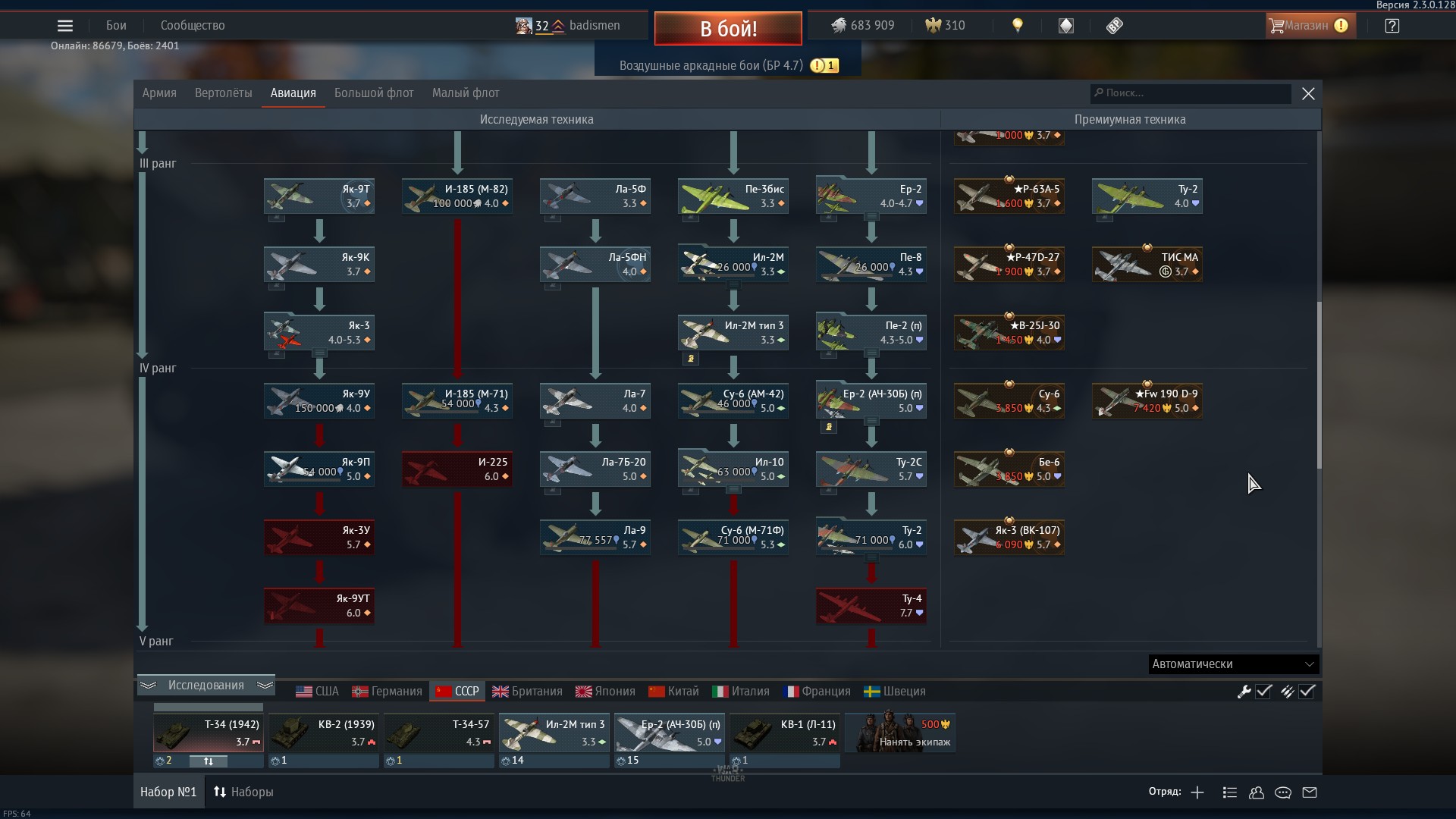Click swap arrows under Т-34 (1942) slot
This screenshot has width=1456, height=819.
(209, 761)
